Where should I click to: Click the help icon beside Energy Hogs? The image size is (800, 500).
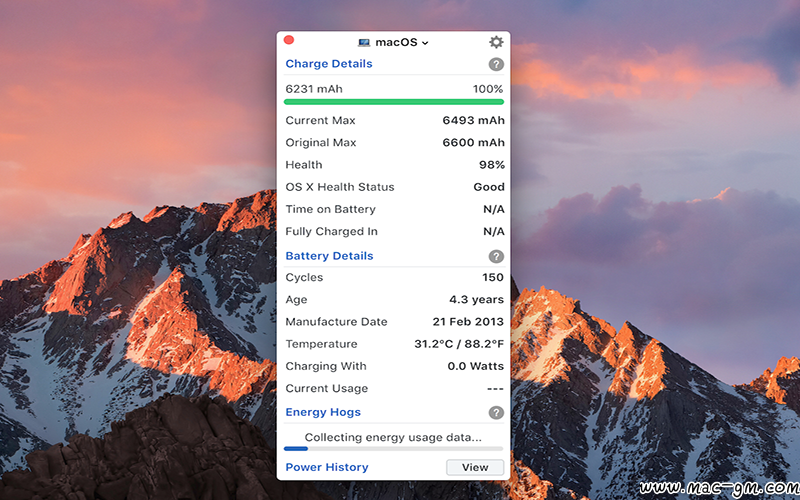tap(496, 412)
